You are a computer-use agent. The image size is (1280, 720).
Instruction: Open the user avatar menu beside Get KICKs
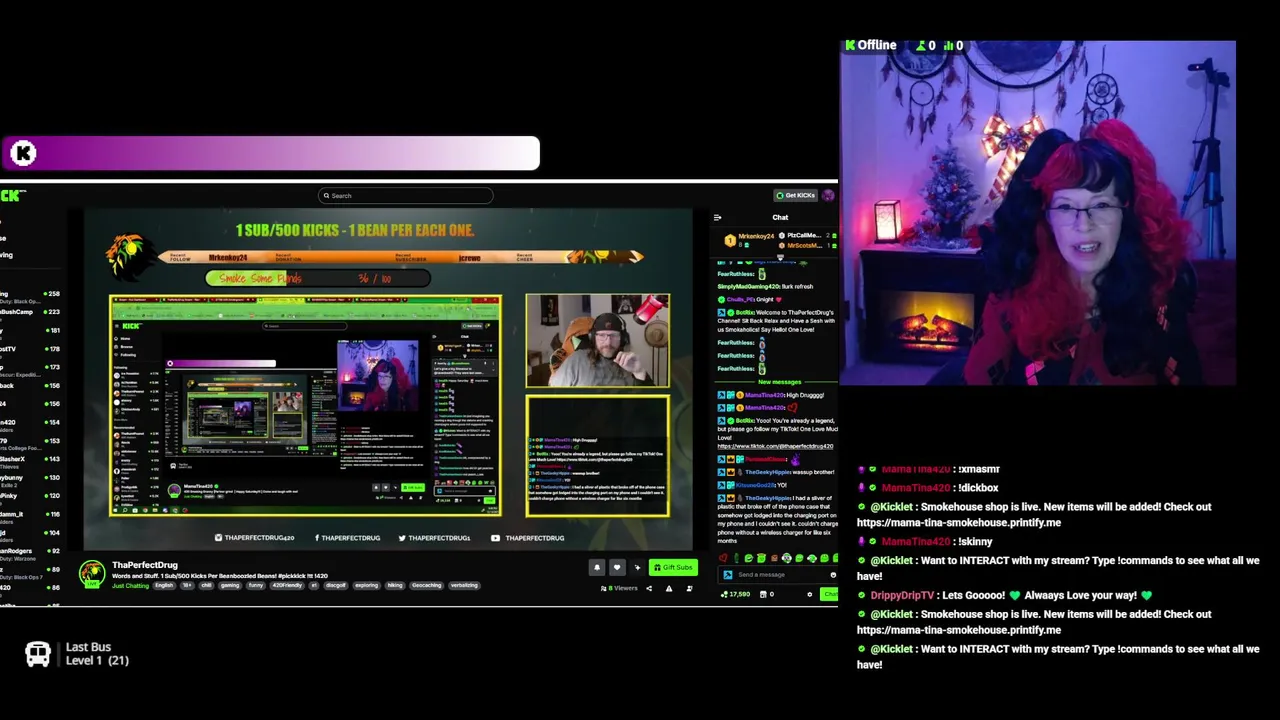(x=827, y=195)
